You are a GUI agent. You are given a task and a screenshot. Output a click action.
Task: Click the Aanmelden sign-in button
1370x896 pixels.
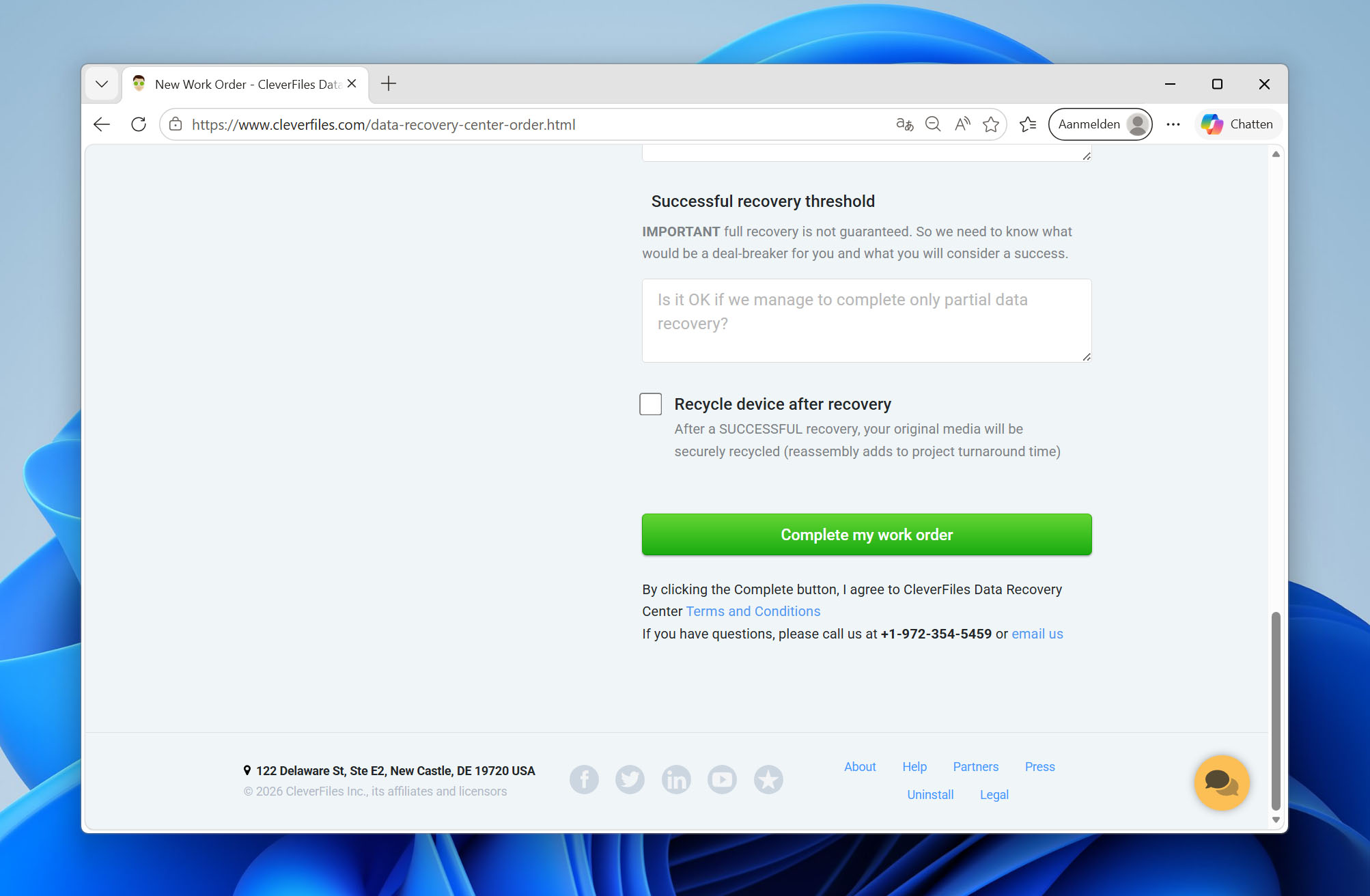click(x=1100, y=124)
